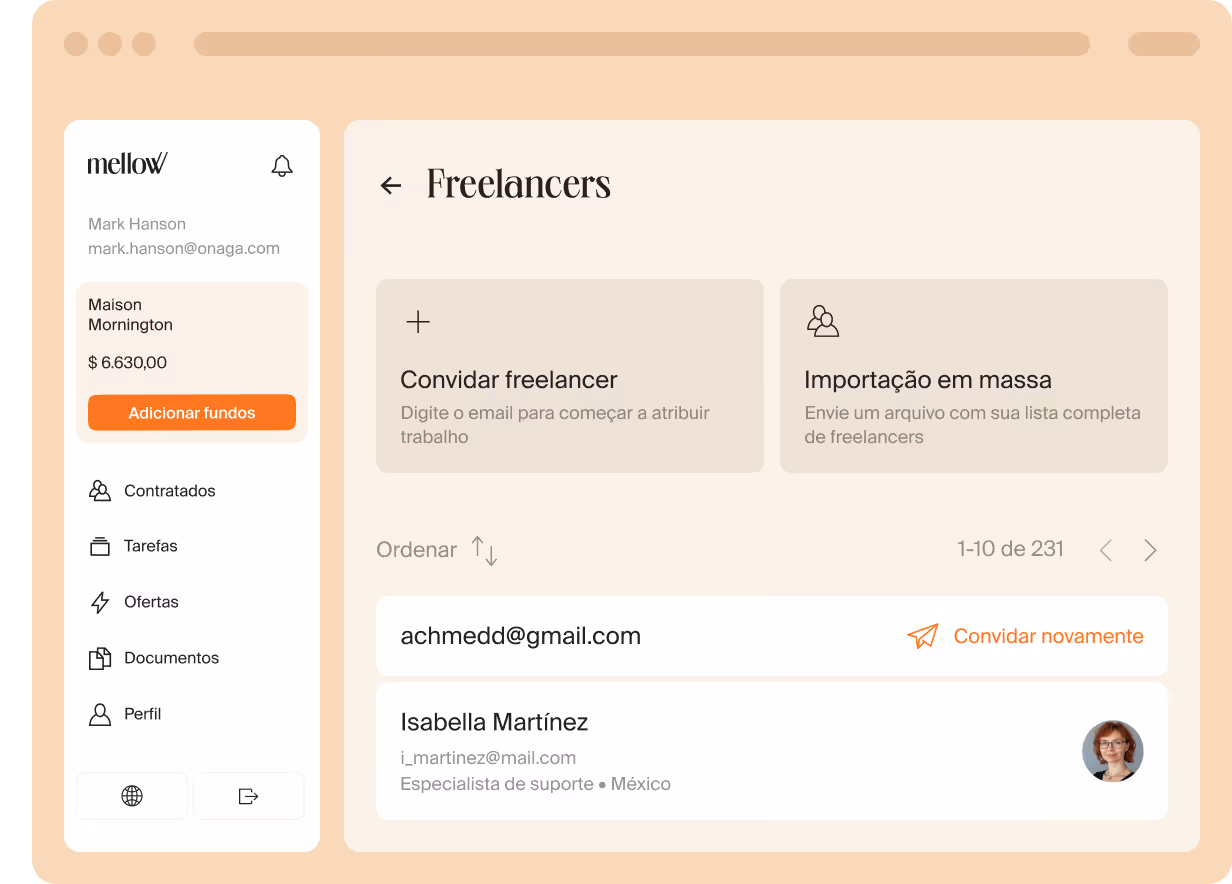Click the paper plane icon beside Convidar novamente

pos(923,636)
